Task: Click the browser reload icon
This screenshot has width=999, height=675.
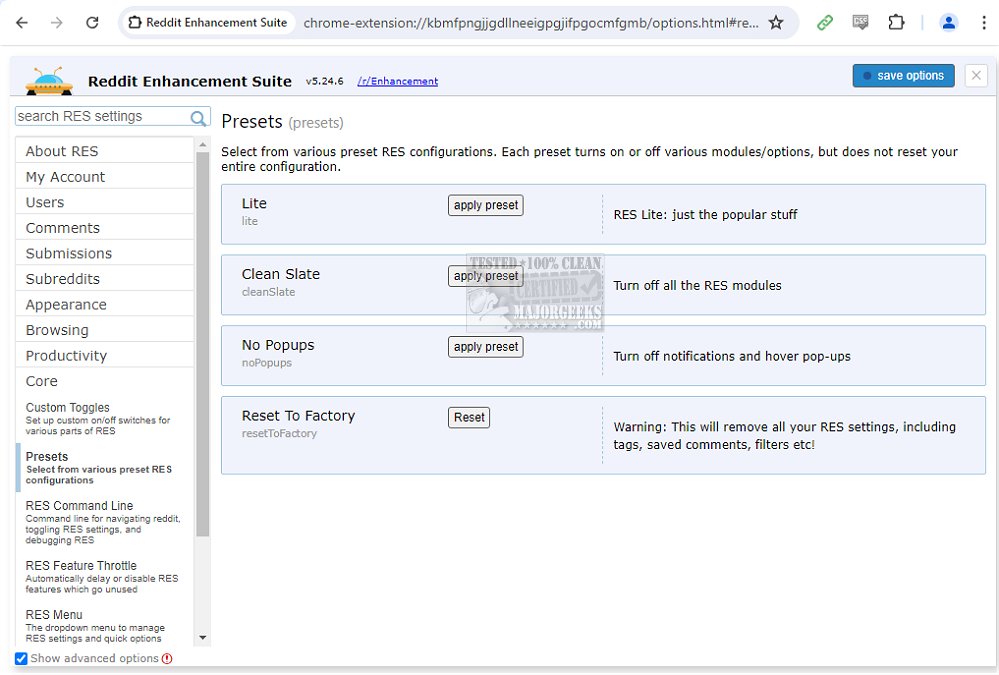Action: (x=92, y=22)
